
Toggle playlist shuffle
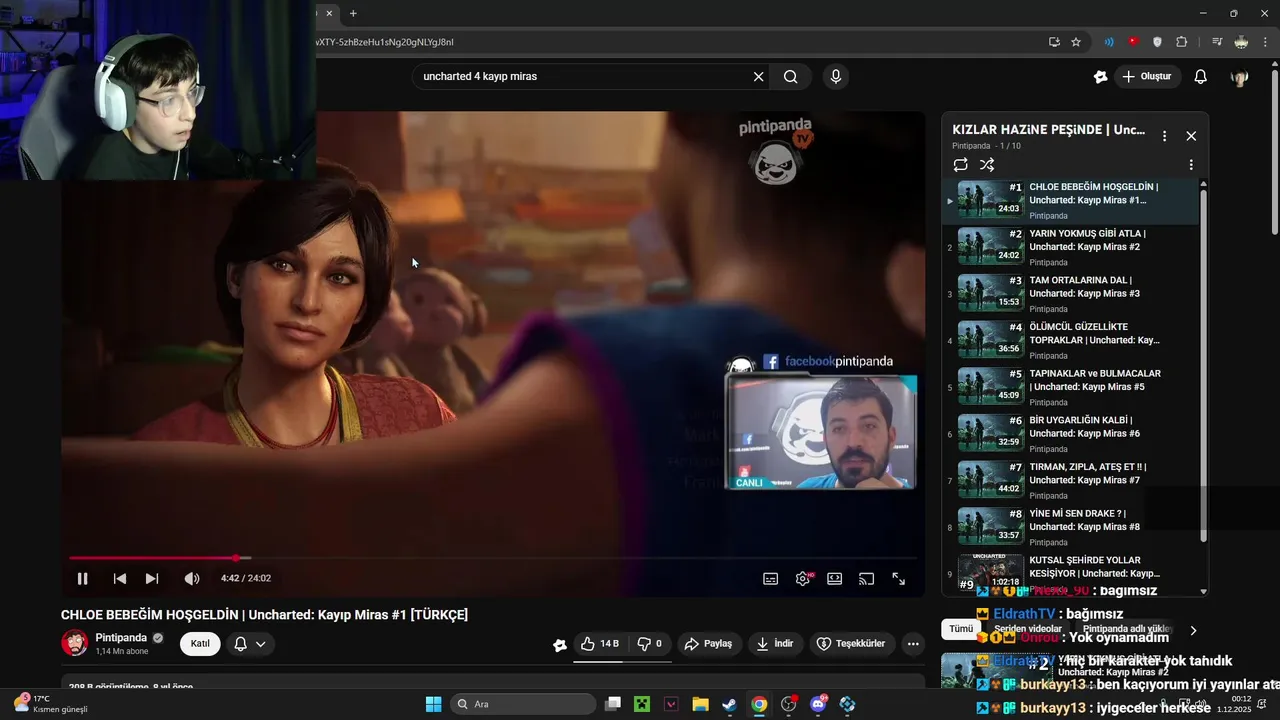click(x=987, y=165)
